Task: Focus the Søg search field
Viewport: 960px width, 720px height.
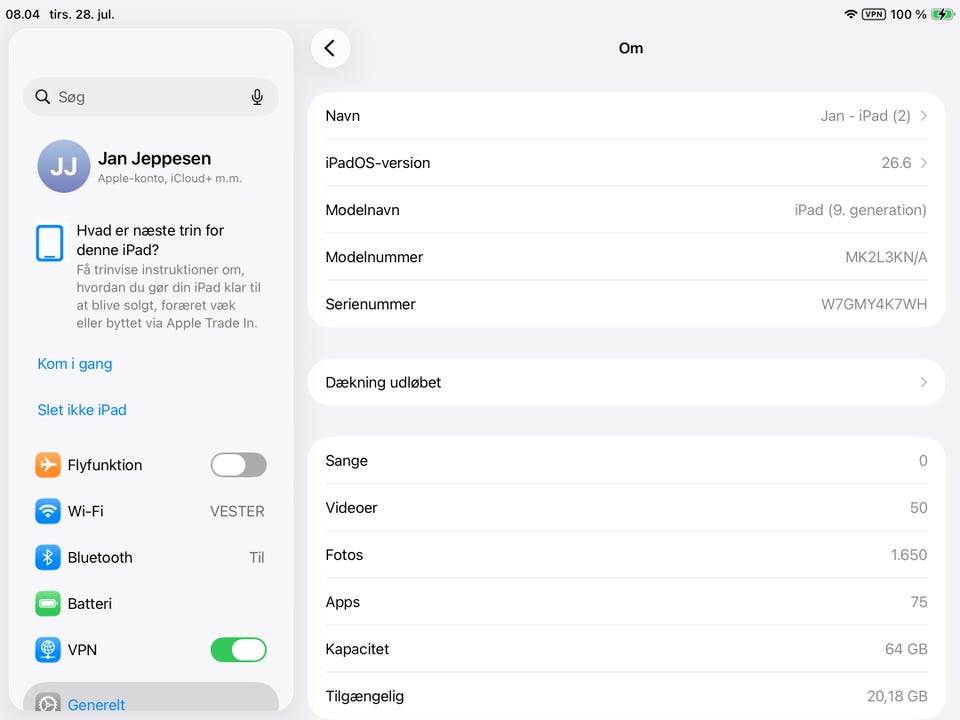Action: tap(151, 97)
